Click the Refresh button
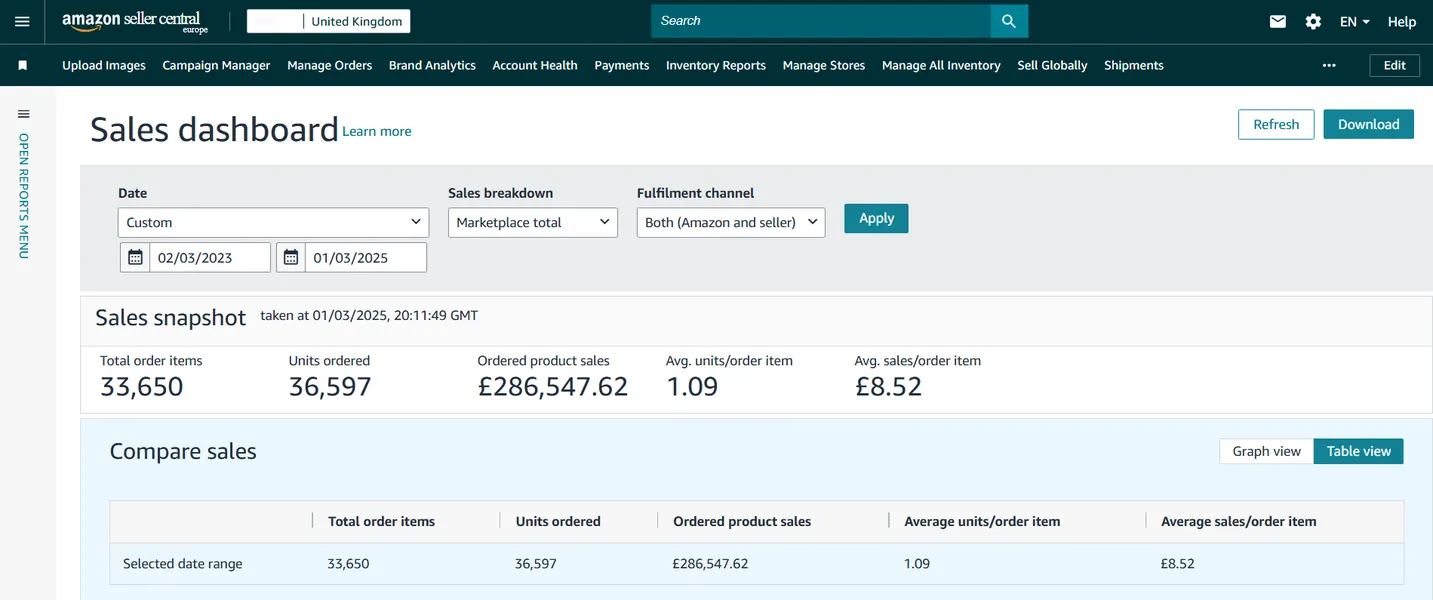Viewport: 1433px width, 600px height. pyautogui.click(x=1276, y=124)
